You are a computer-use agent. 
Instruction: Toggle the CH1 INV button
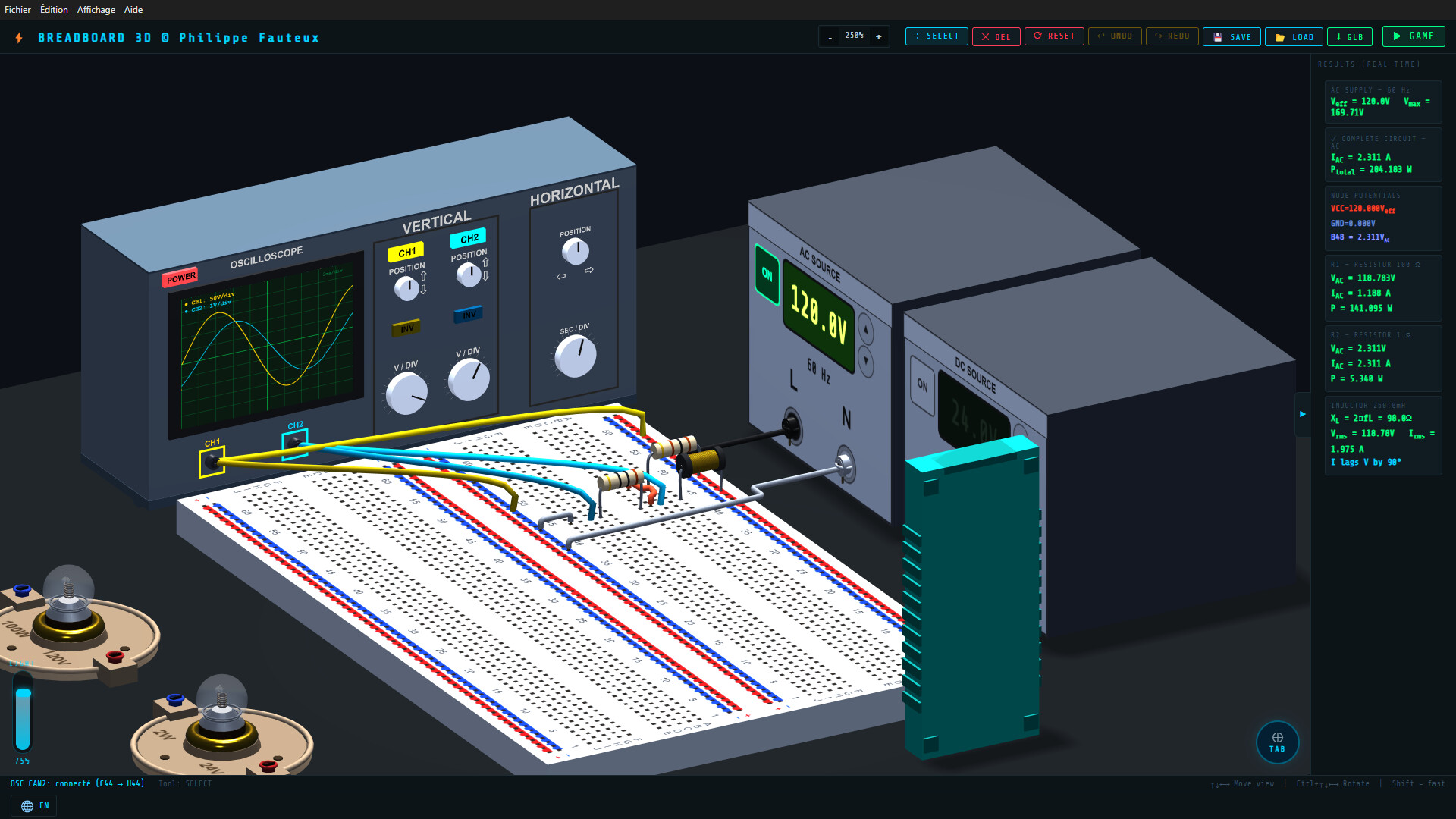pos(406,328)
